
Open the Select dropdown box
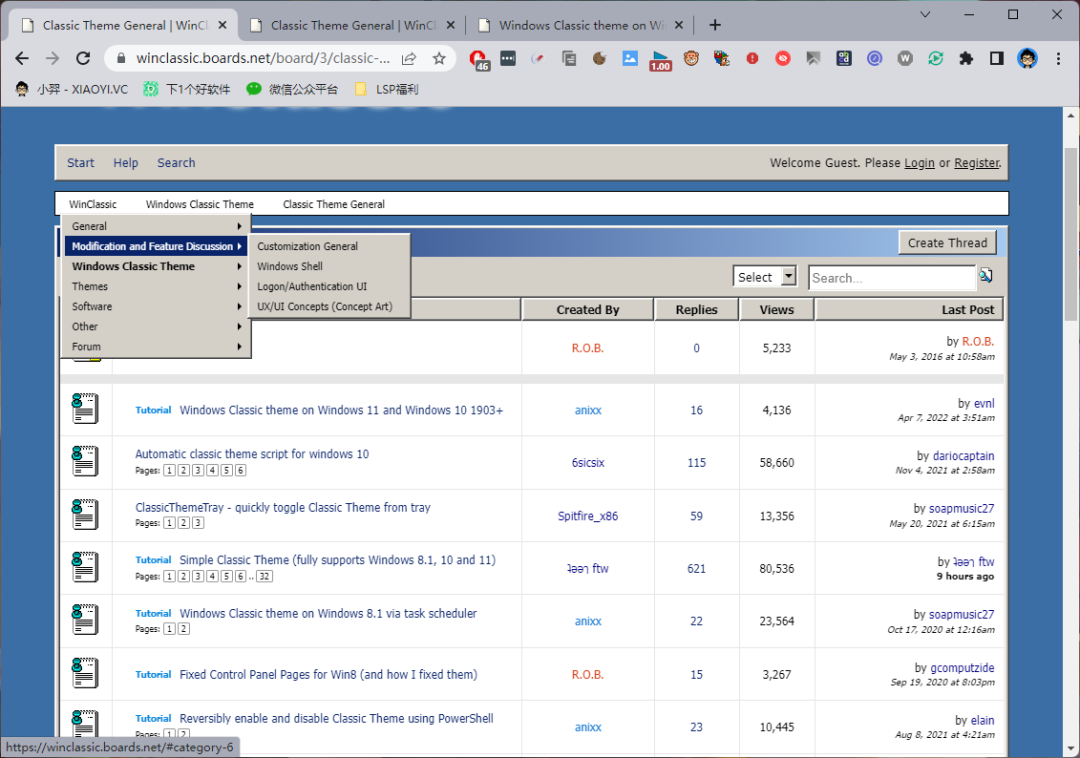pos(765,277)
